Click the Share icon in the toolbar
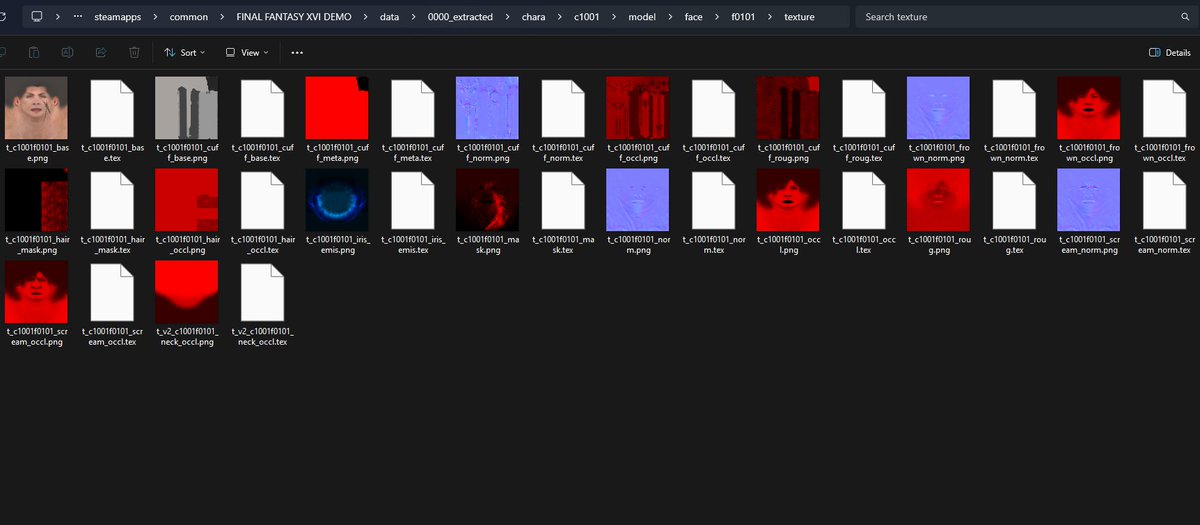The height and width of the screenshot is (525, 1200). [x=100, y=52]
